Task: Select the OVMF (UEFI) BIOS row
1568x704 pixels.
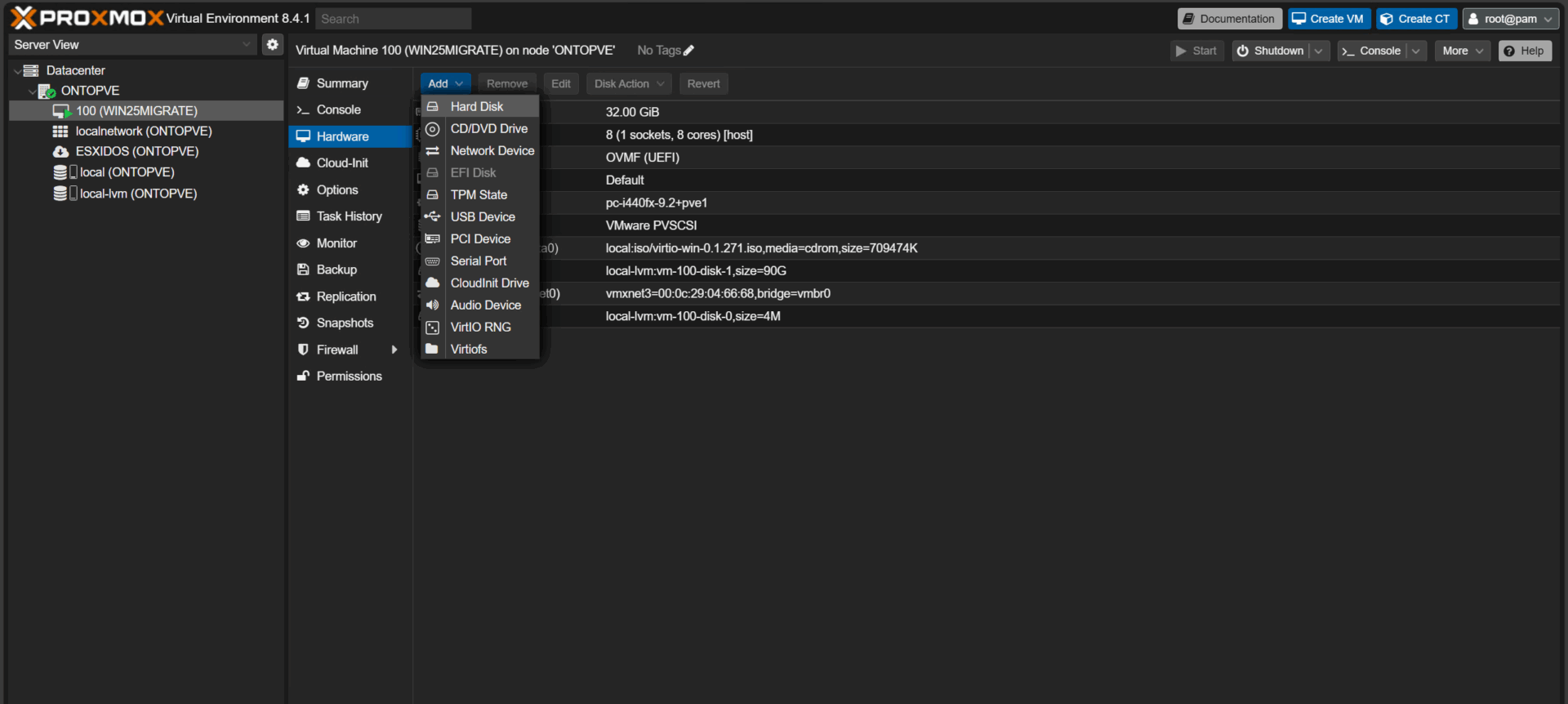Action: (988, 158)
